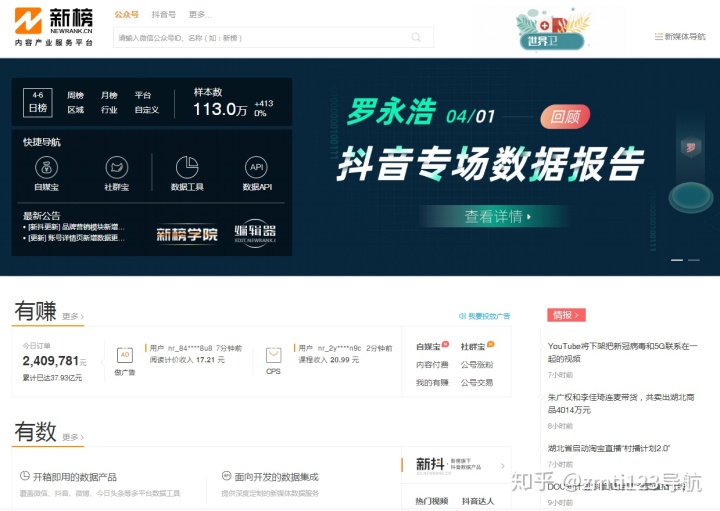Expand the 新抖 card arrow
This screenshot has height=511, width=720.
(503, 466)
